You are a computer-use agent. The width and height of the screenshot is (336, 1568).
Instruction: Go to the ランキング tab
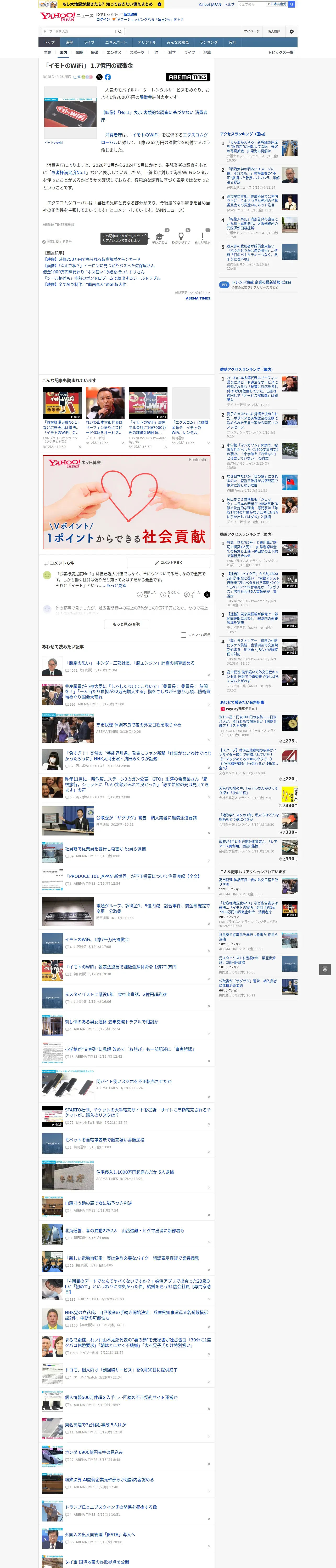(x=209, y=43)
